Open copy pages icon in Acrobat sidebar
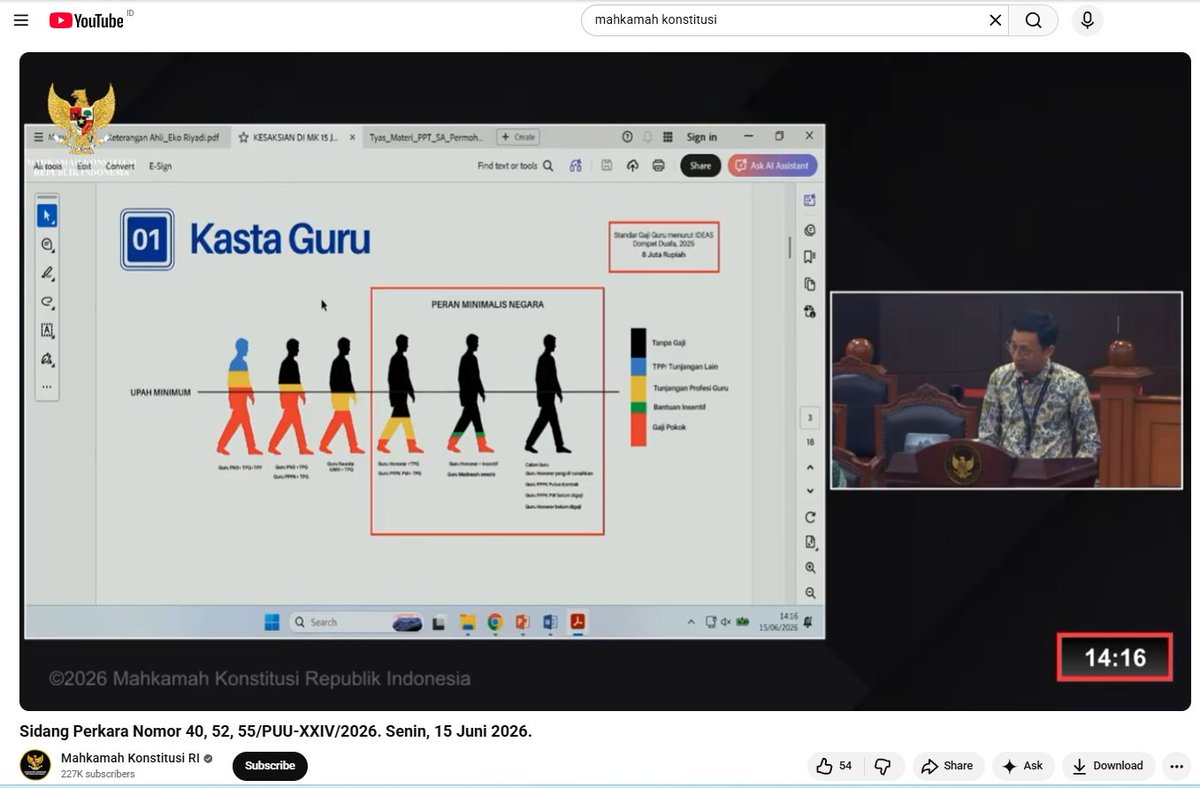Image resolution: width=1200 pixels, height=788 pixels. coord(810,284)
